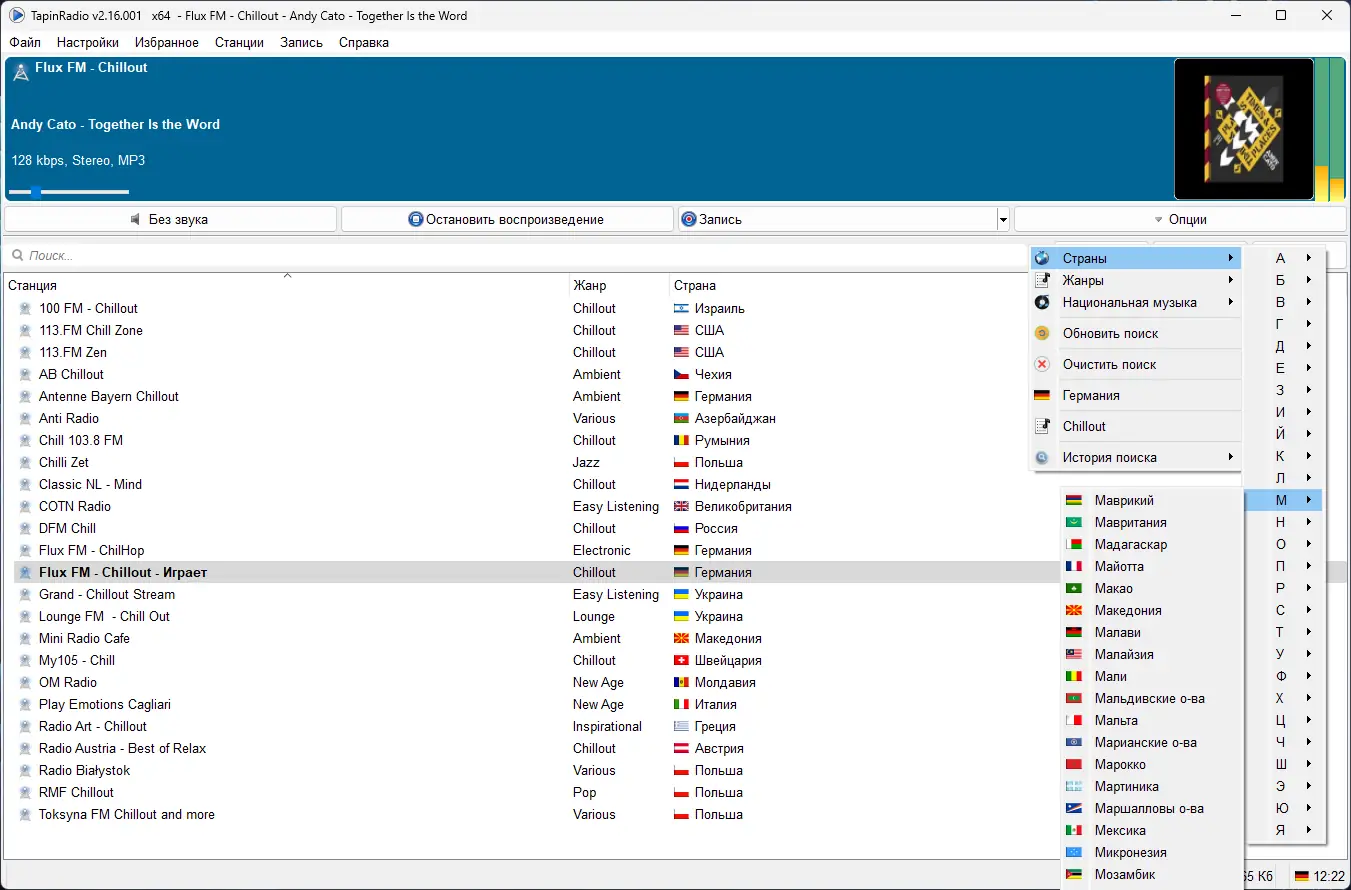
Task: Click the TapinRadio app icon in the title bar
Action: tap(17, 15)
